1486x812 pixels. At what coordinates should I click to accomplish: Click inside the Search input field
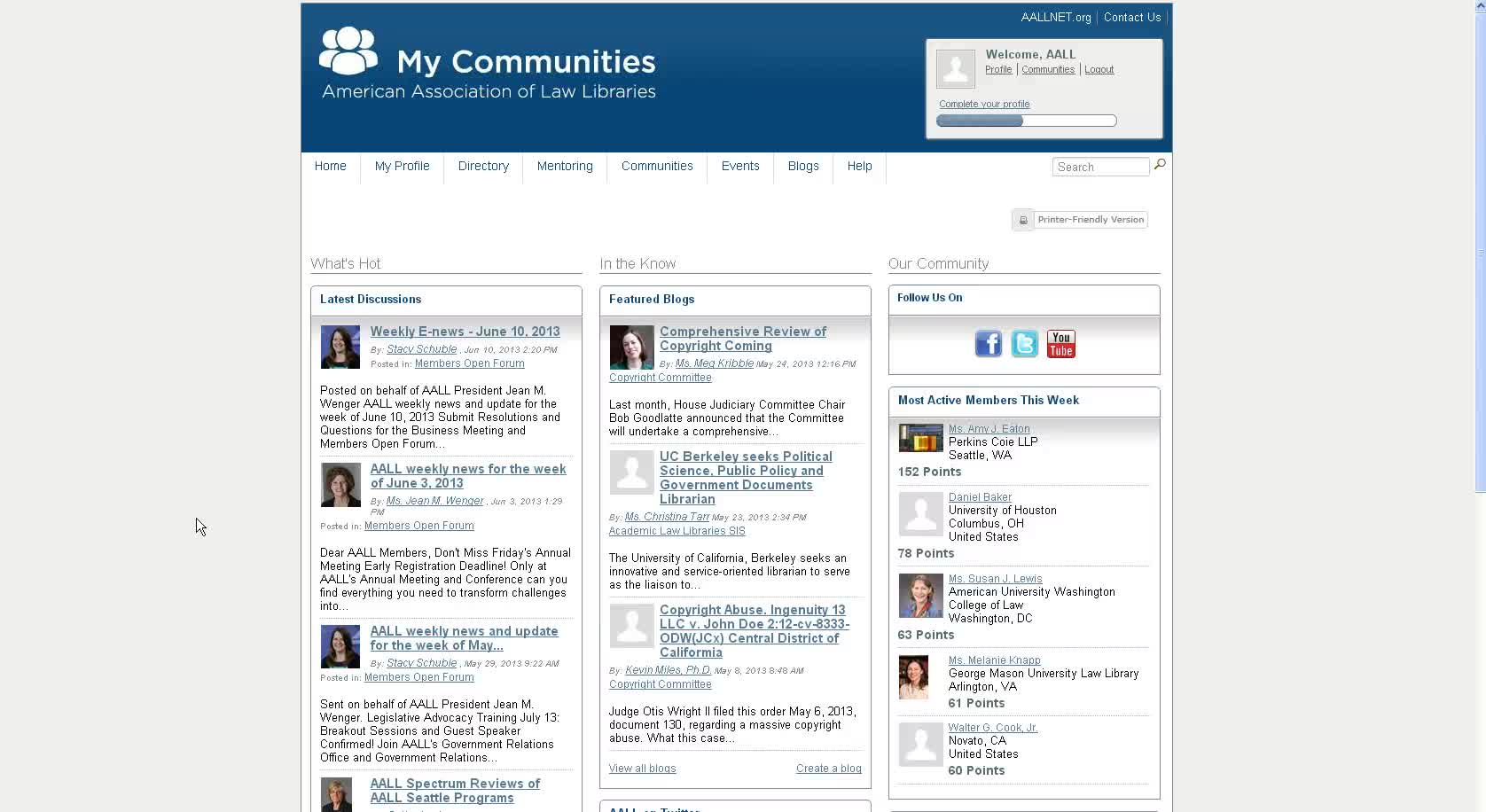[x=1100, y=167]
